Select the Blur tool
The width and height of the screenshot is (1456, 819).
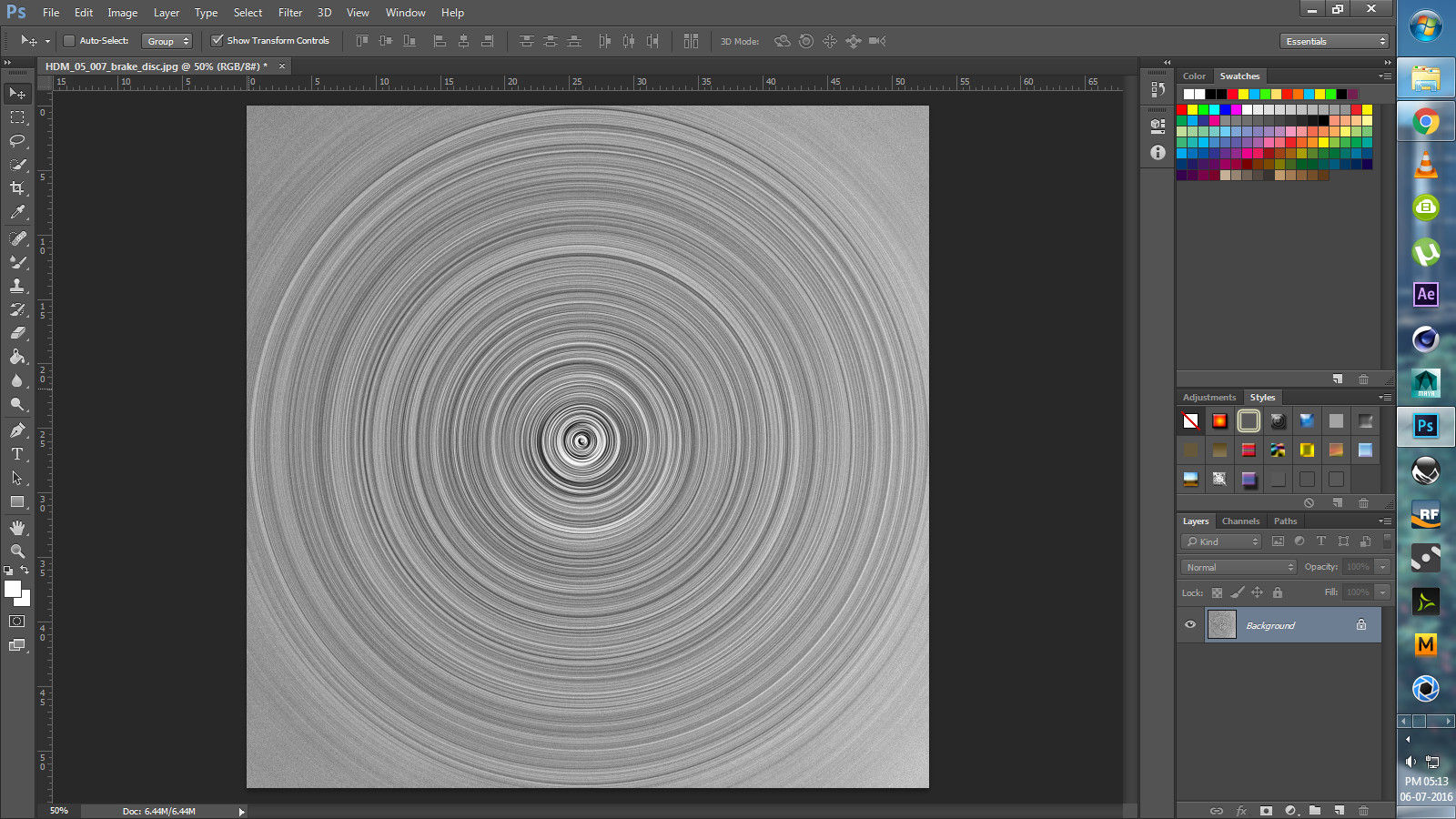(17, 380)
